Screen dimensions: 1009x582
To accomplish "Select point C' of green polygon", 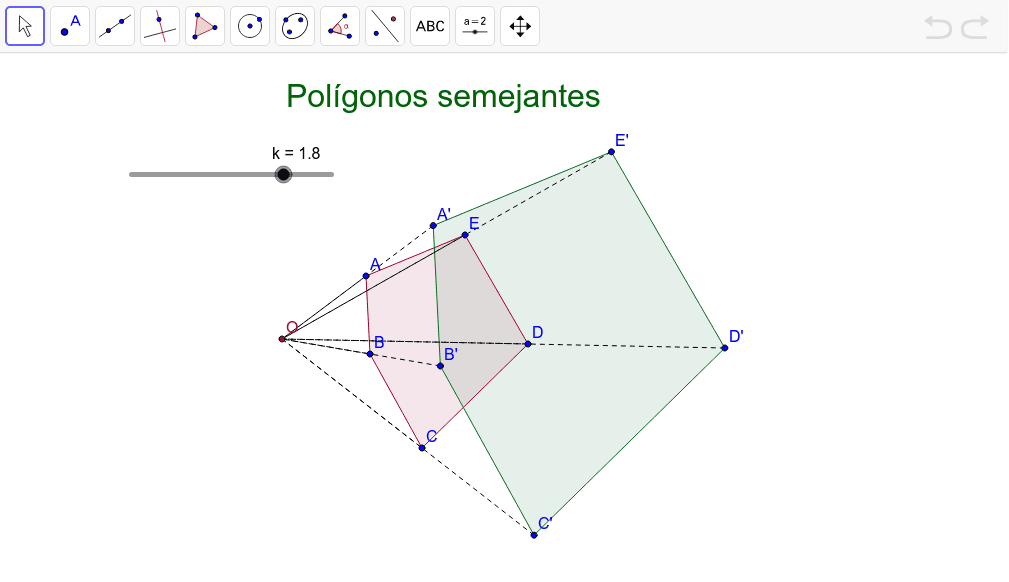I will (x=534, y=535).
